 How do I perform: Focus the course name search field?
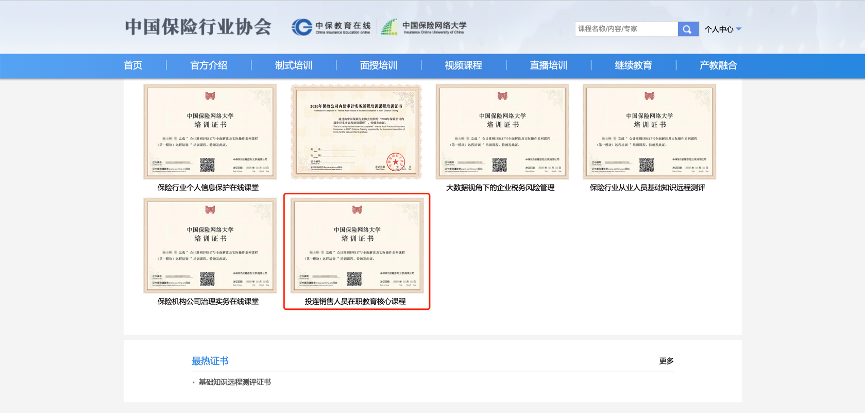[626, 29]
